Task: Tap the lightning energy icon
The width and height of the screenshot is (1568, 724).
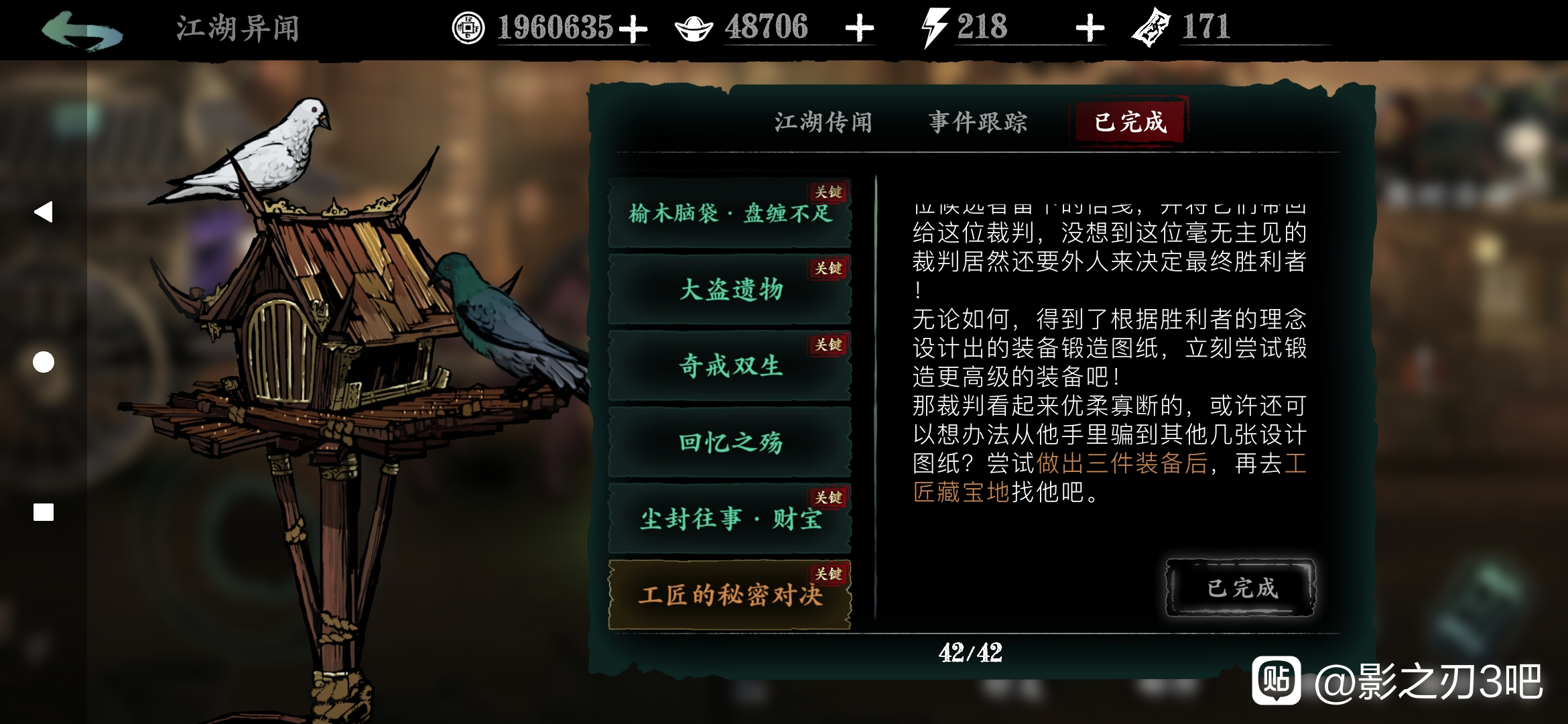Action: pos(934,28)
